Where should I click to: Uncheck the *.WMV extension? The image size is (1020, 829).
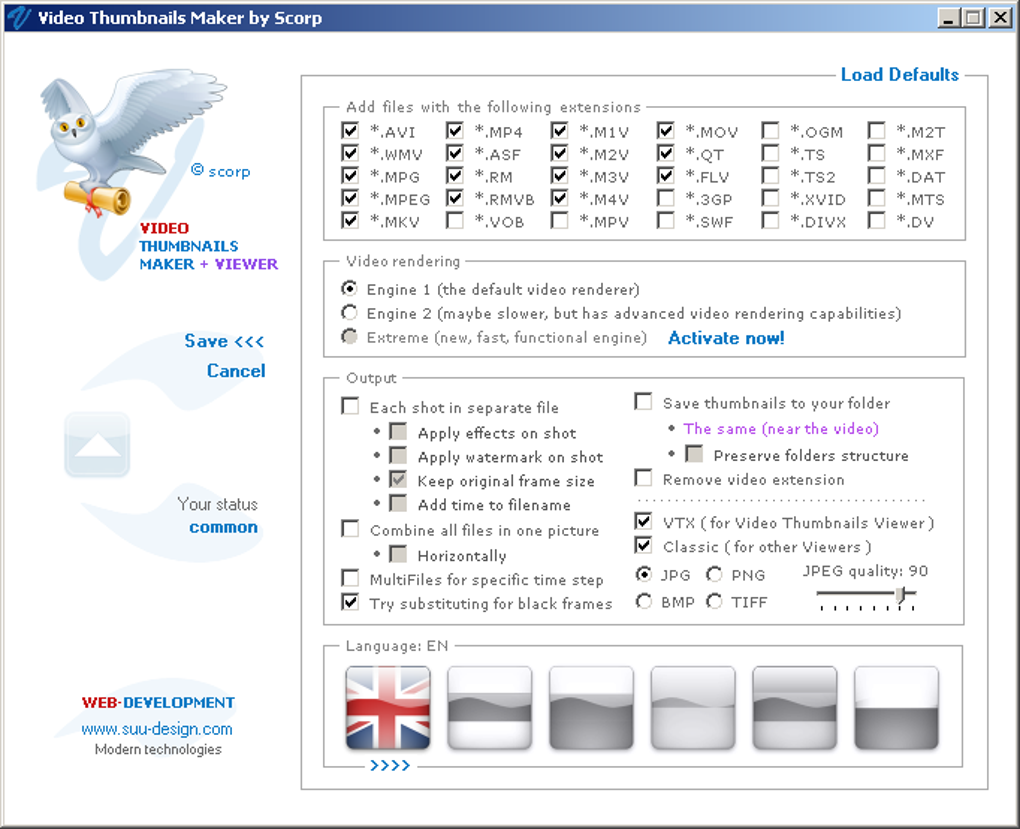coord(350,154)
